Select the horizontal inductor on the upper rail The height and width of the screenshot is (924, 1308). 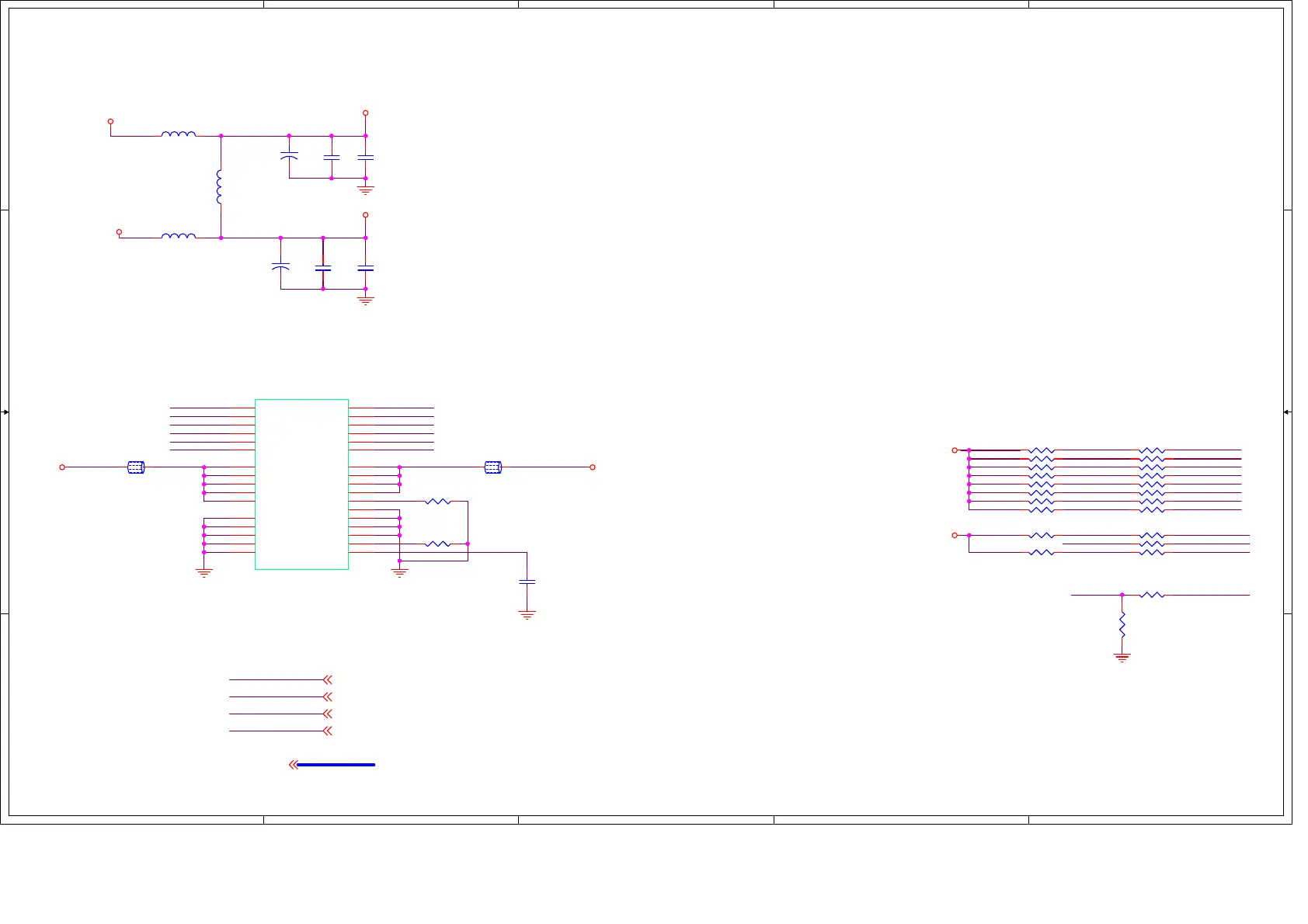[178, 134]
